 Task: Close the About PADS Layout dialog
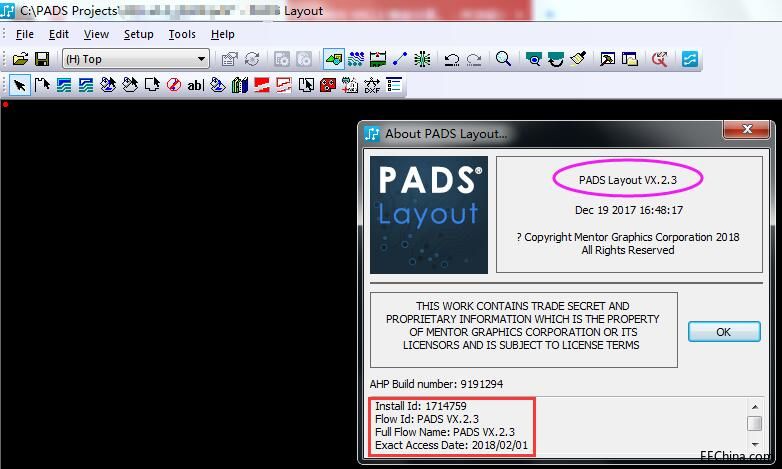pyautogui.click(x=747, y=129)
